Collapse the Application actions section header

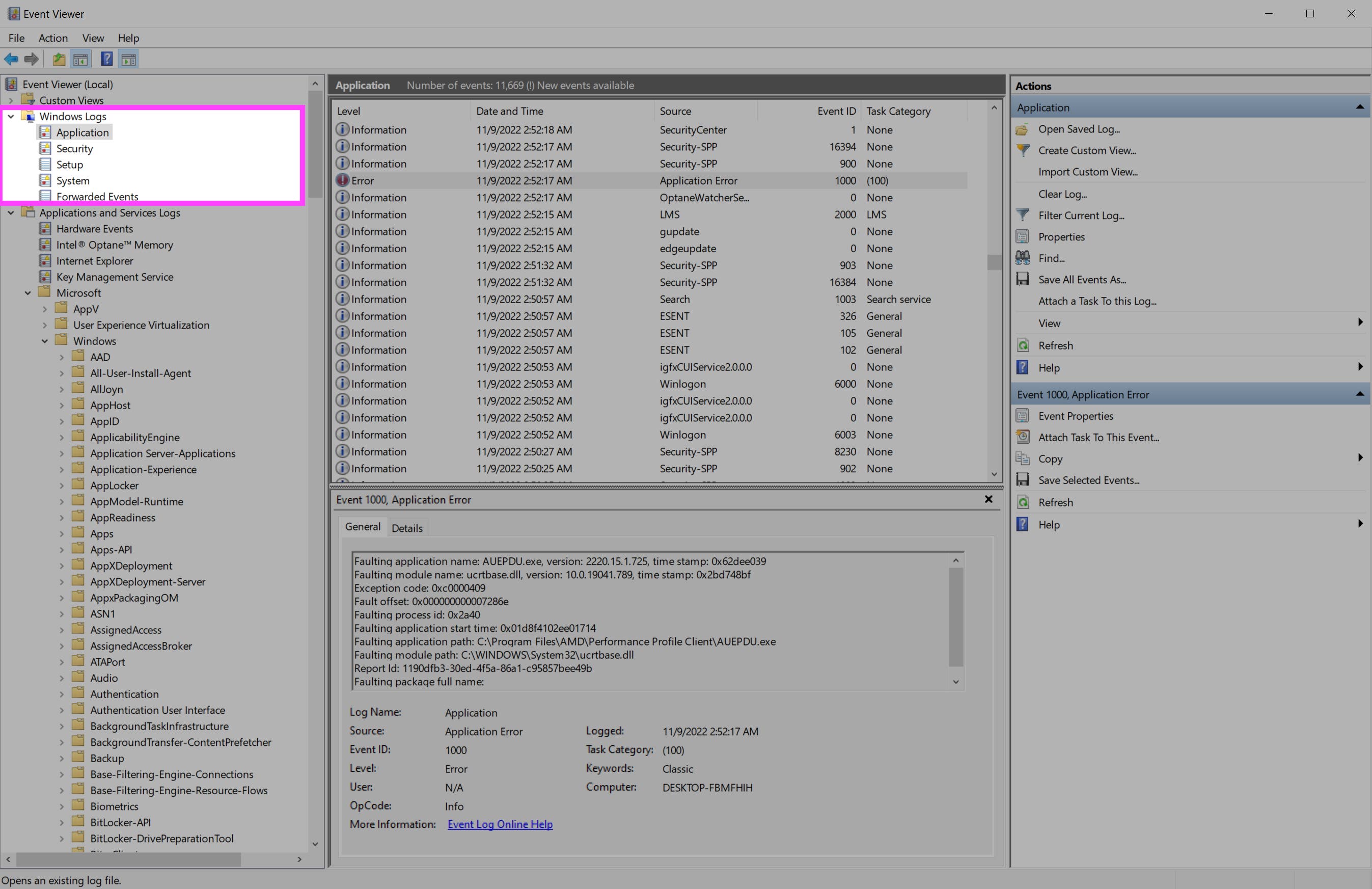pos(1359,106)
